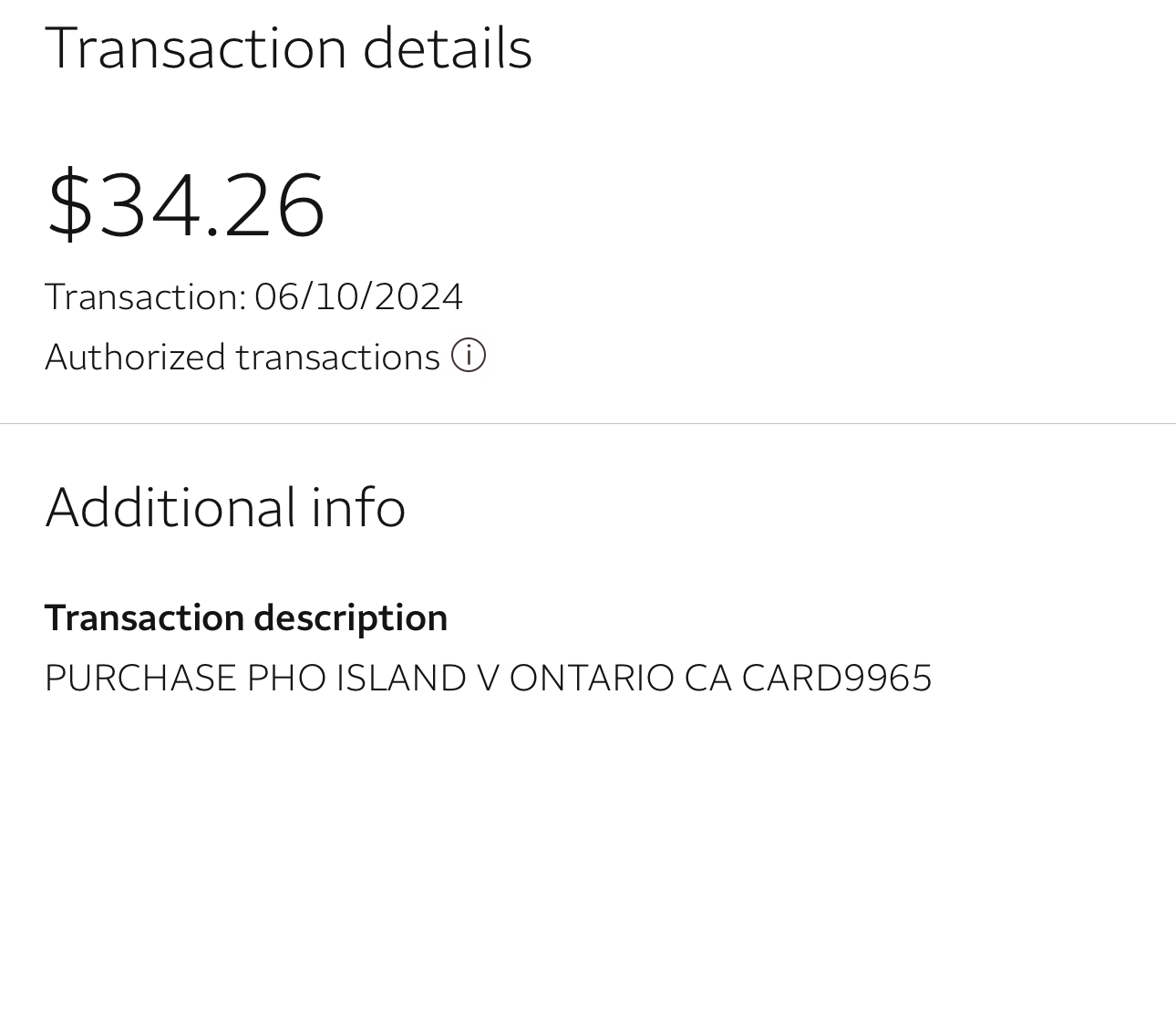Click the word 'Authorized' in status line
The image size is (1176, 1016).
[135, 357]
